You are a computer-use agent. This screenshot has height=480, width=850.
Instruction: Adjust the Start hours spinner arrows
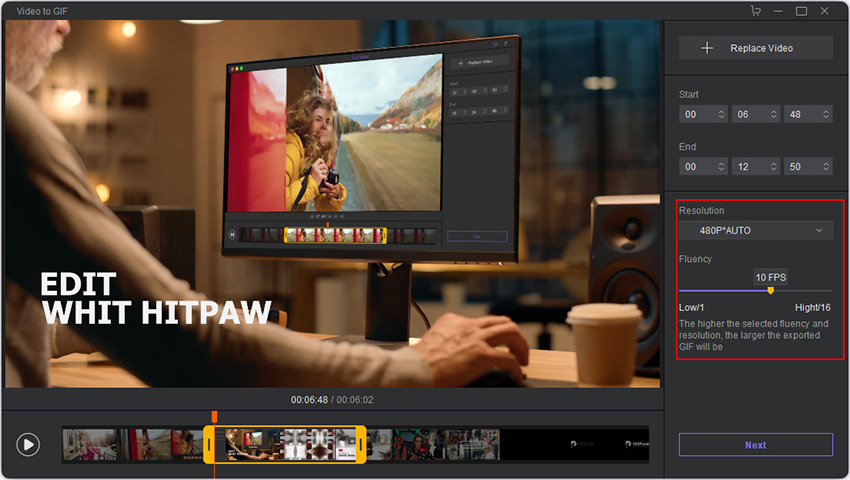(x=721, y=114)
